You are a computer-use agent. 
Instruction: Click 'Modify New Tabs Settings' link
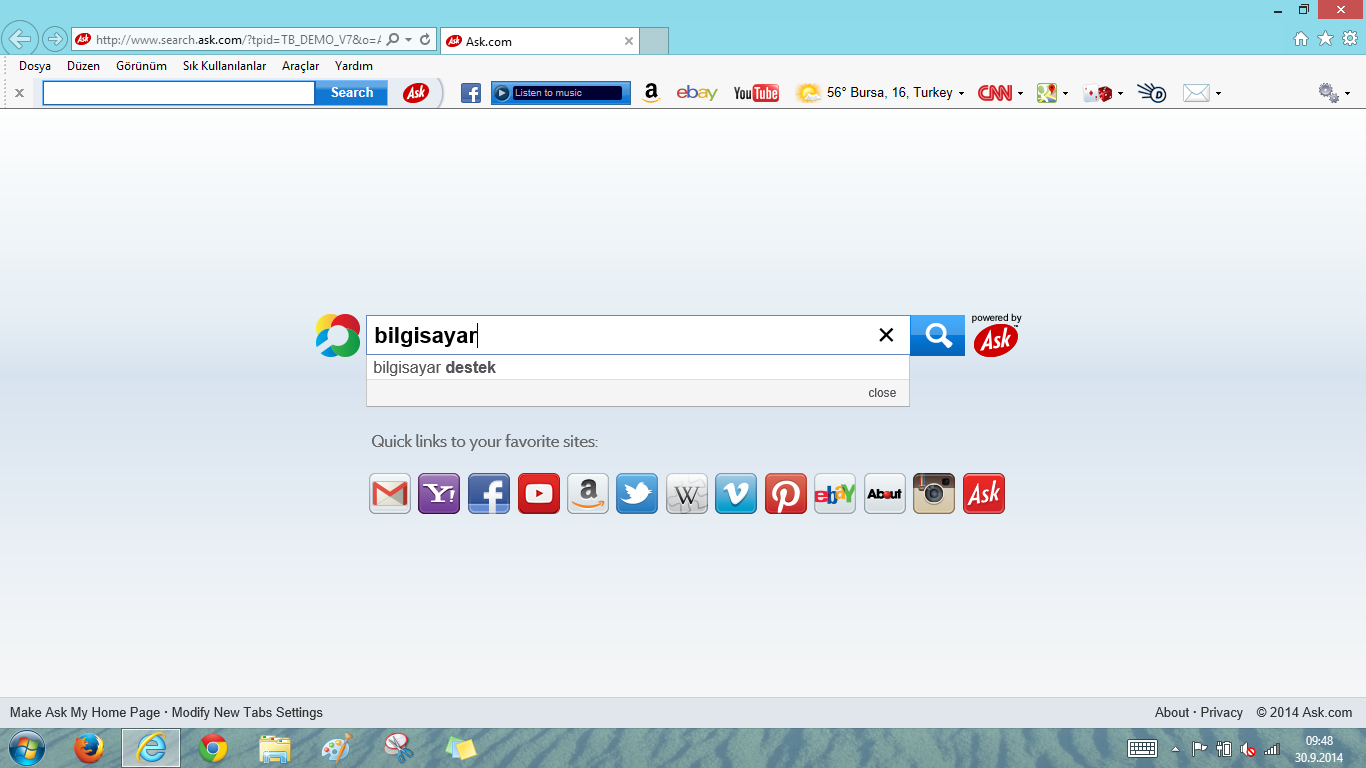point(247,713)
